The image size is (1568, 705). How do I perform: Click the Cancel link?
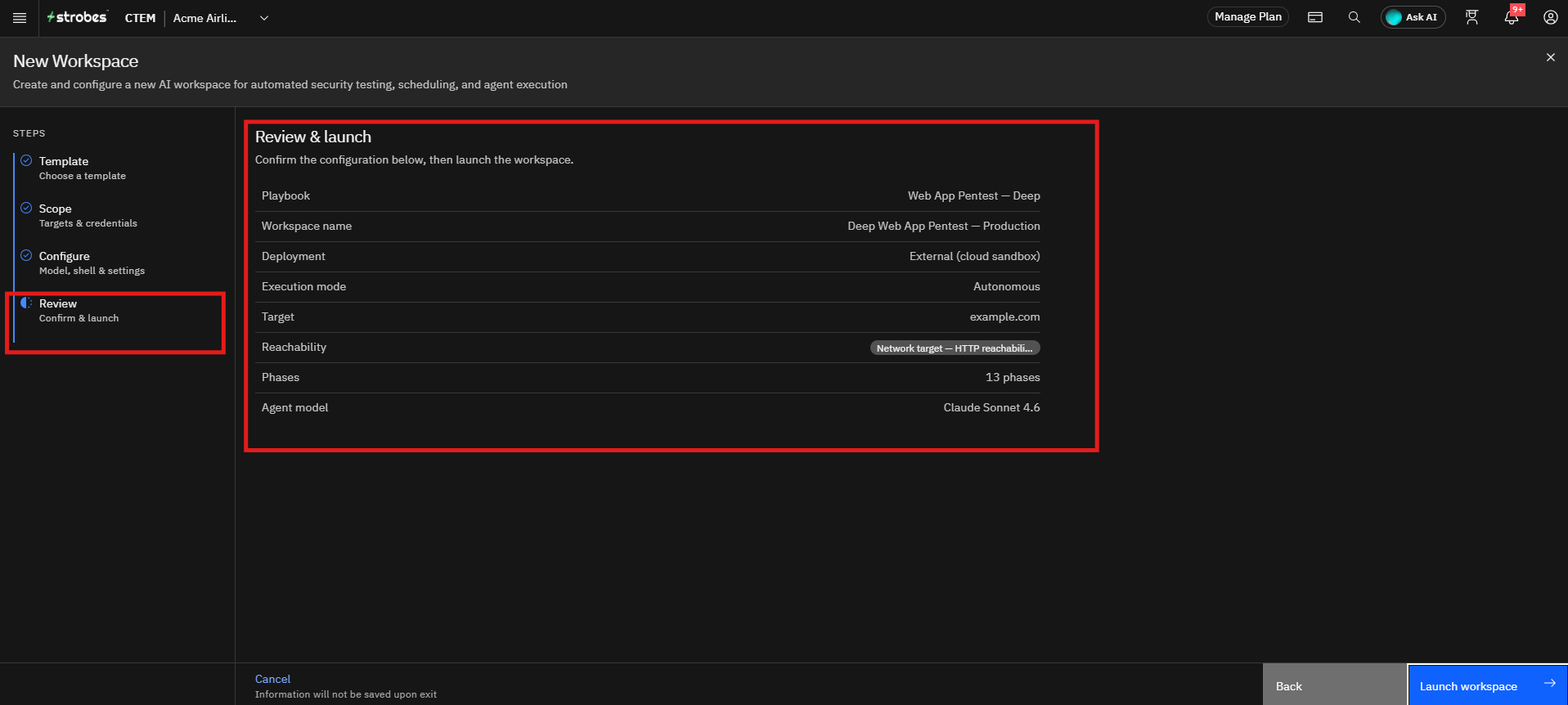[272, 679]
